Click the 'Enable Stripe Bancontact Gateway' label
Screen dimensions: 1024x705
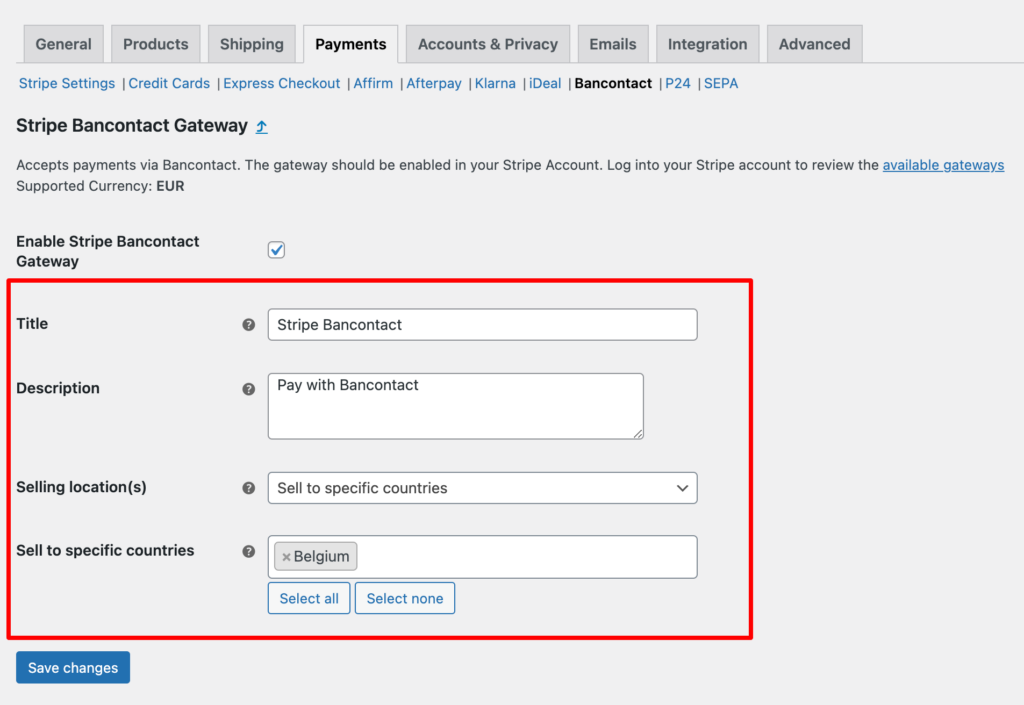[x=108, y=251]
